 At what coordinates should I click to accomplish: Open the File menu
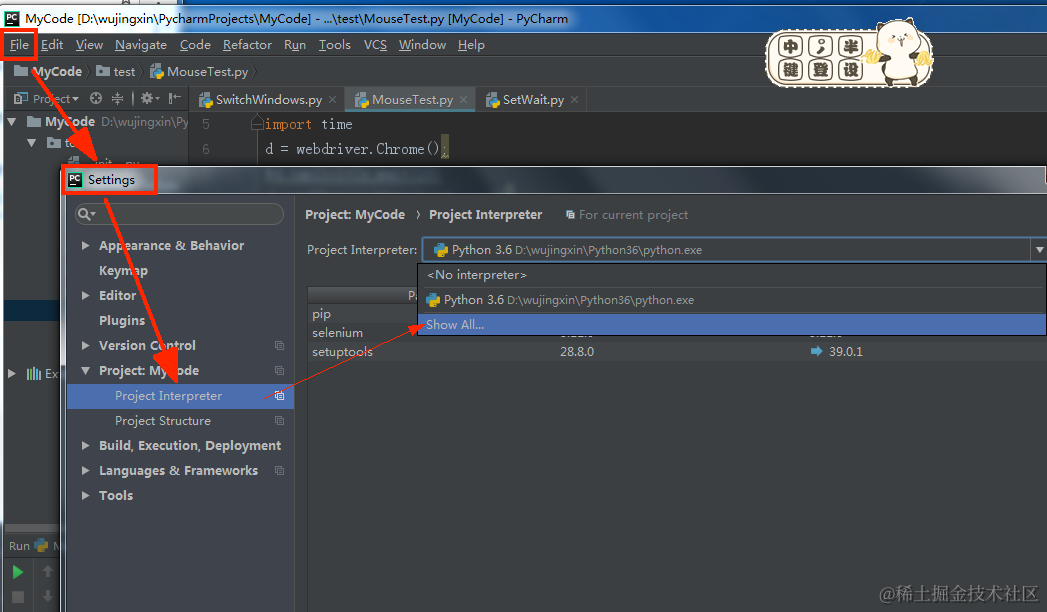point(19,45)
